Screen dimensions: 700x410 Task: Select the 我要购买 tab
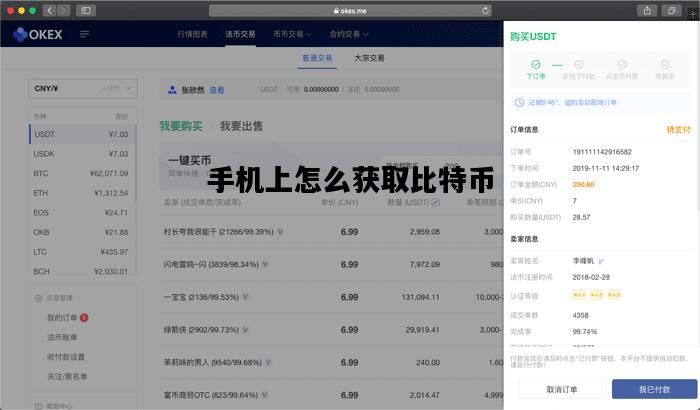tap(181, 126)
